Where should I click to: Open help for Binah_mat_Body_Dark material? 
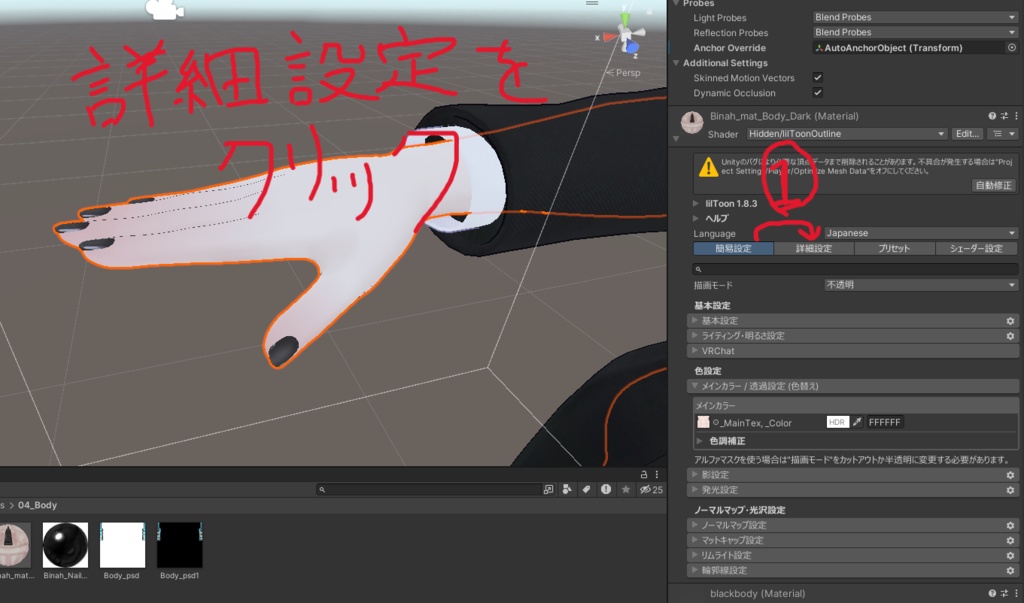tap(992, 116)
